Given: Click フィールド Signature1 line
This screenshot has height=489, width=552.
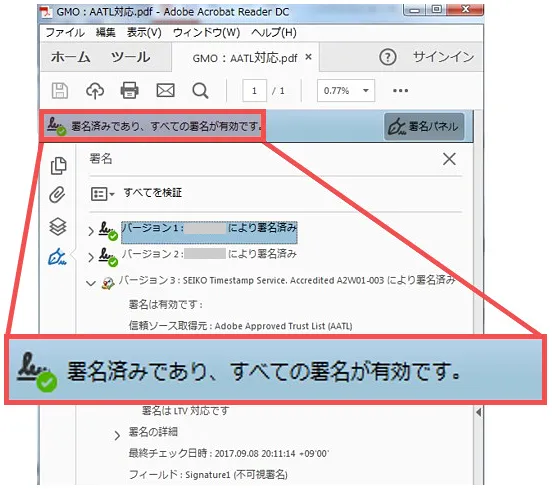Looking at the screenshot, I should pos(208,475).
